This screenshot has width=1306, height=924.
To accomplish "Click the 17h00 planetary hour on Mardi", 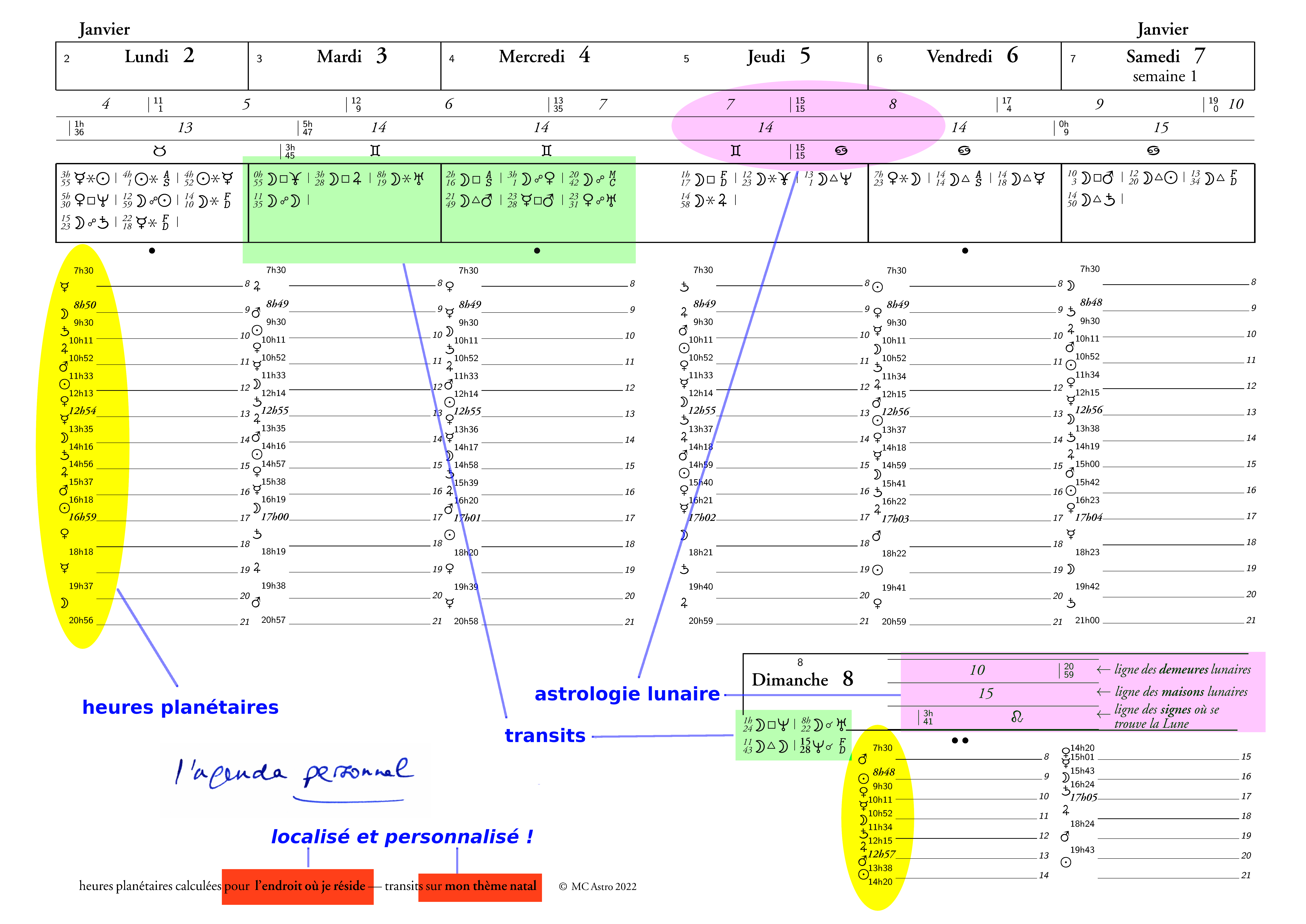I will pyautogui.click(x=275, y=517).
